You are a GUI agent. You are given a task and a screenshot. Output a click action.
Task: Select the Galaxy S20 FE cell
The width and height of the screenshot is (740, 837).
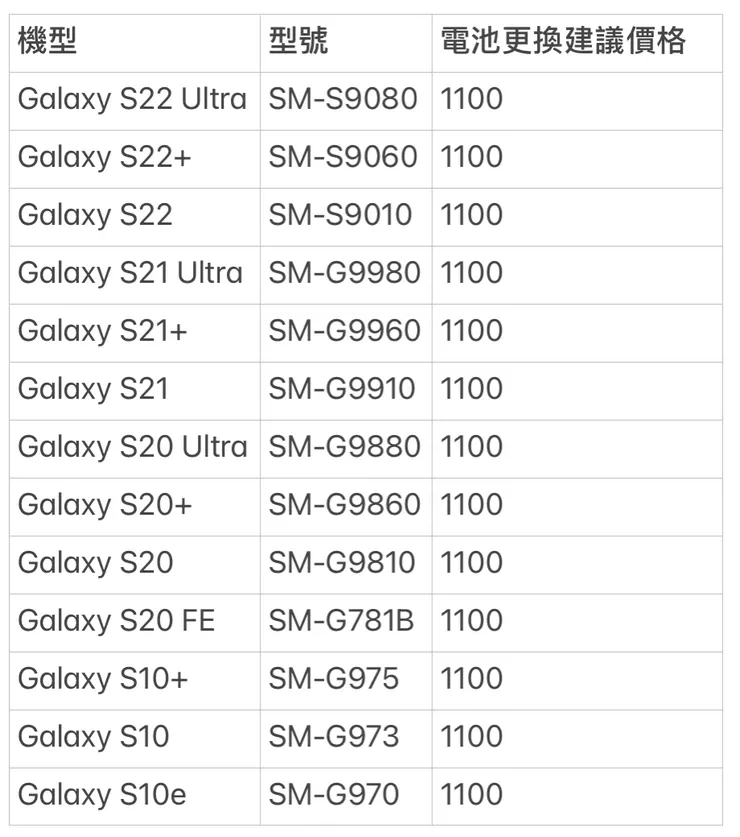pyautogui.click(x=116, y=622)
